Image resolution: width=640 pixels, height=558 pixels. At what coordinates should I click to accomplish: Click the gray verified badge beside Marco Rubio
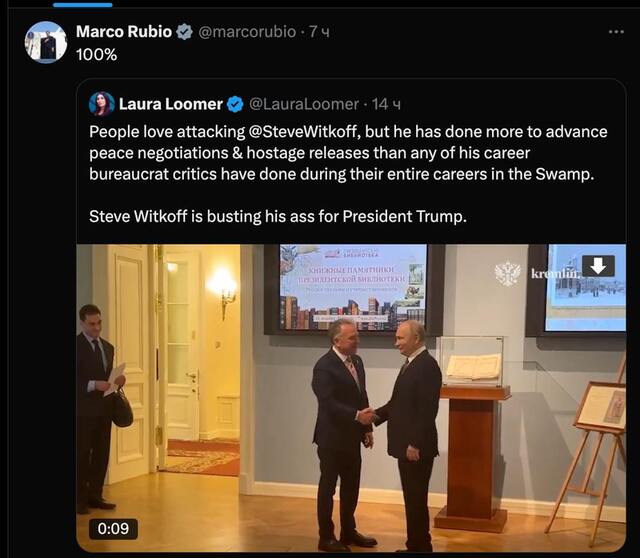185,32
